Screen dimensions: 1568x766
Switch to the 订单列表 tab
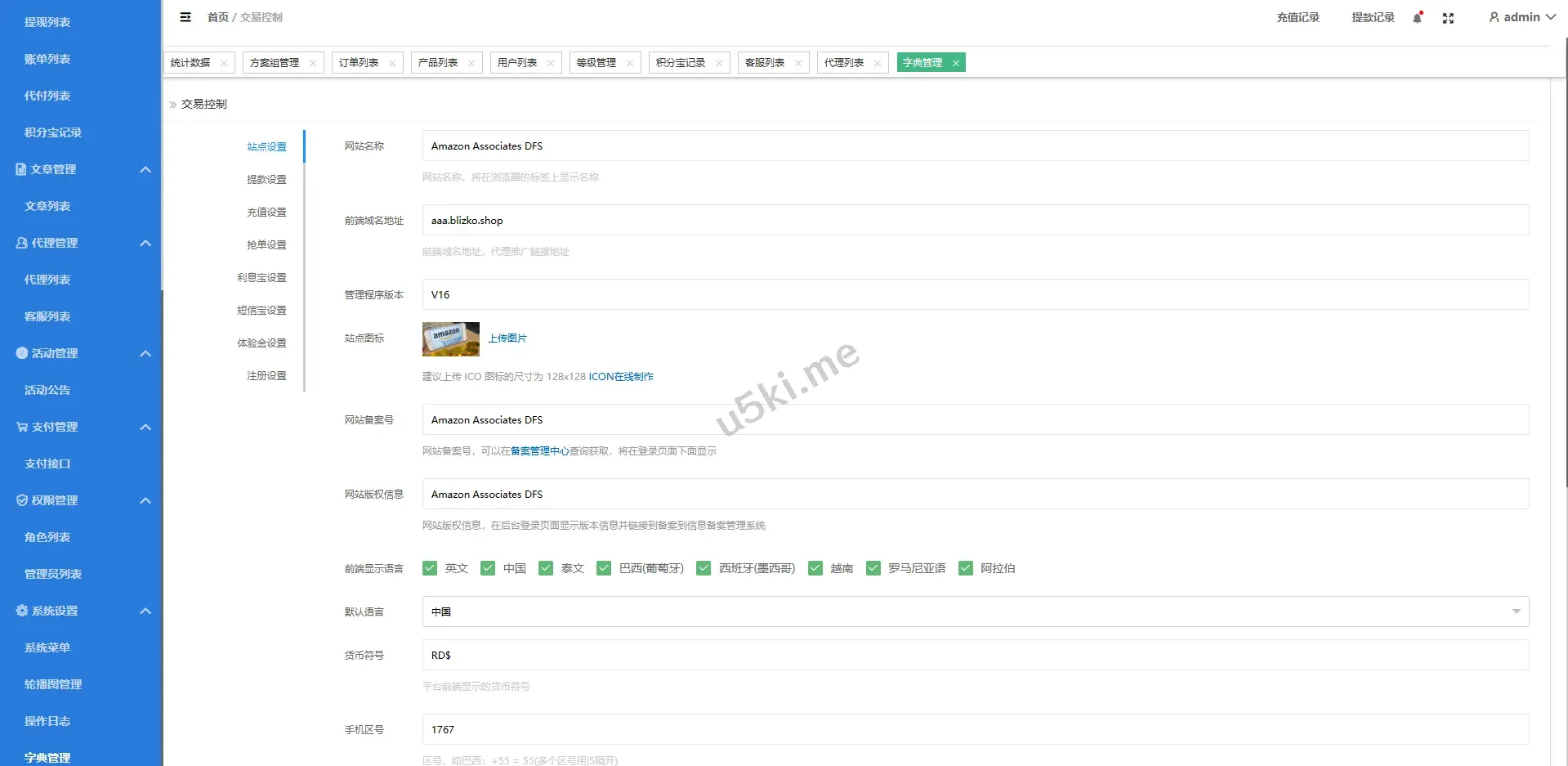(359, 63)
